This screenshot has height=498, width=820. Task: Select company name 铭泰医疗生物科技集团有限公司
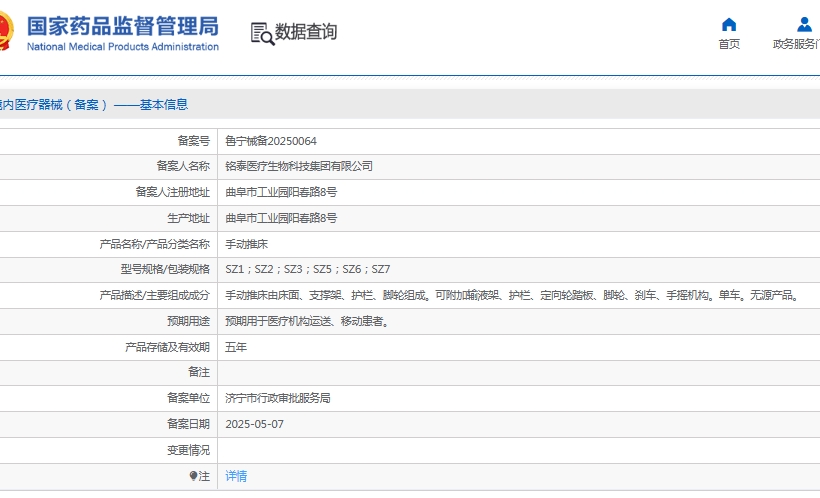click(x=299, y=166)
